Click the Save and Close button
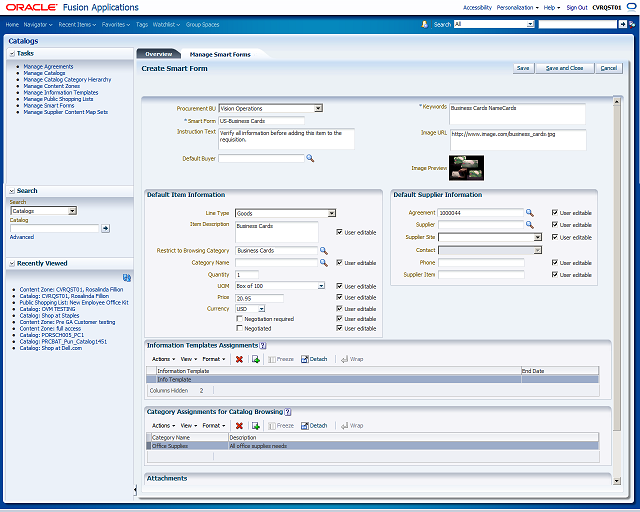Image resolution: width=640 pixels, height=512 pixels. [564, 68]
